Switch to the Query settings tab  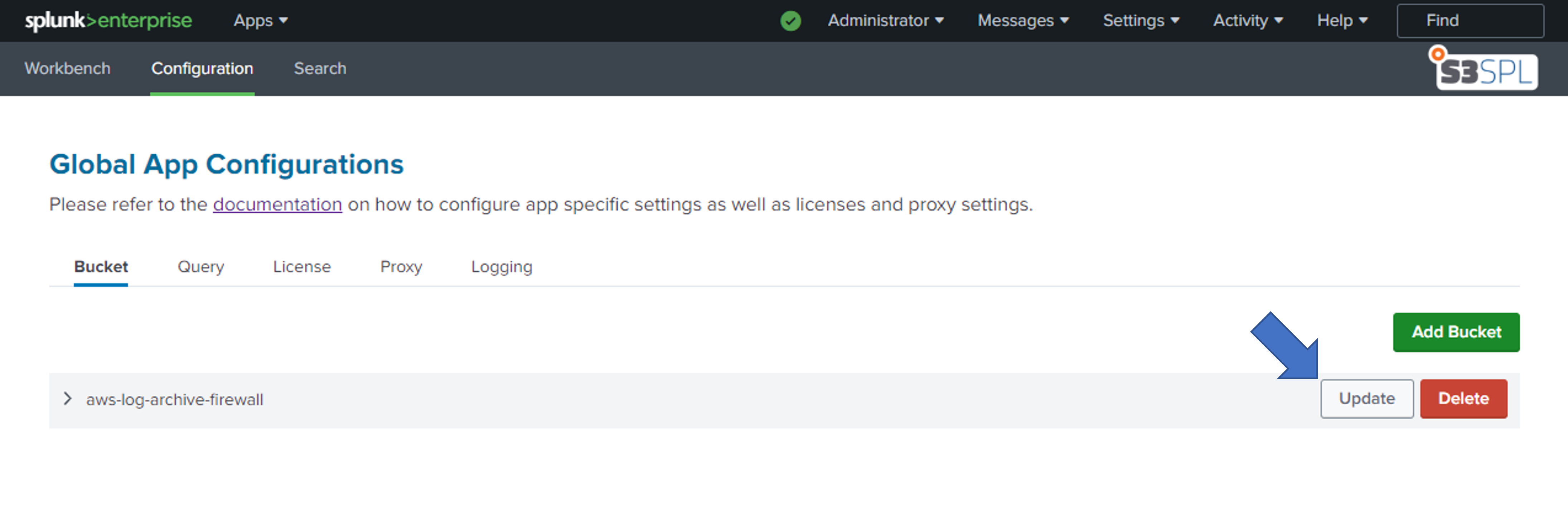pyautogui.click(x=201, y=267)
